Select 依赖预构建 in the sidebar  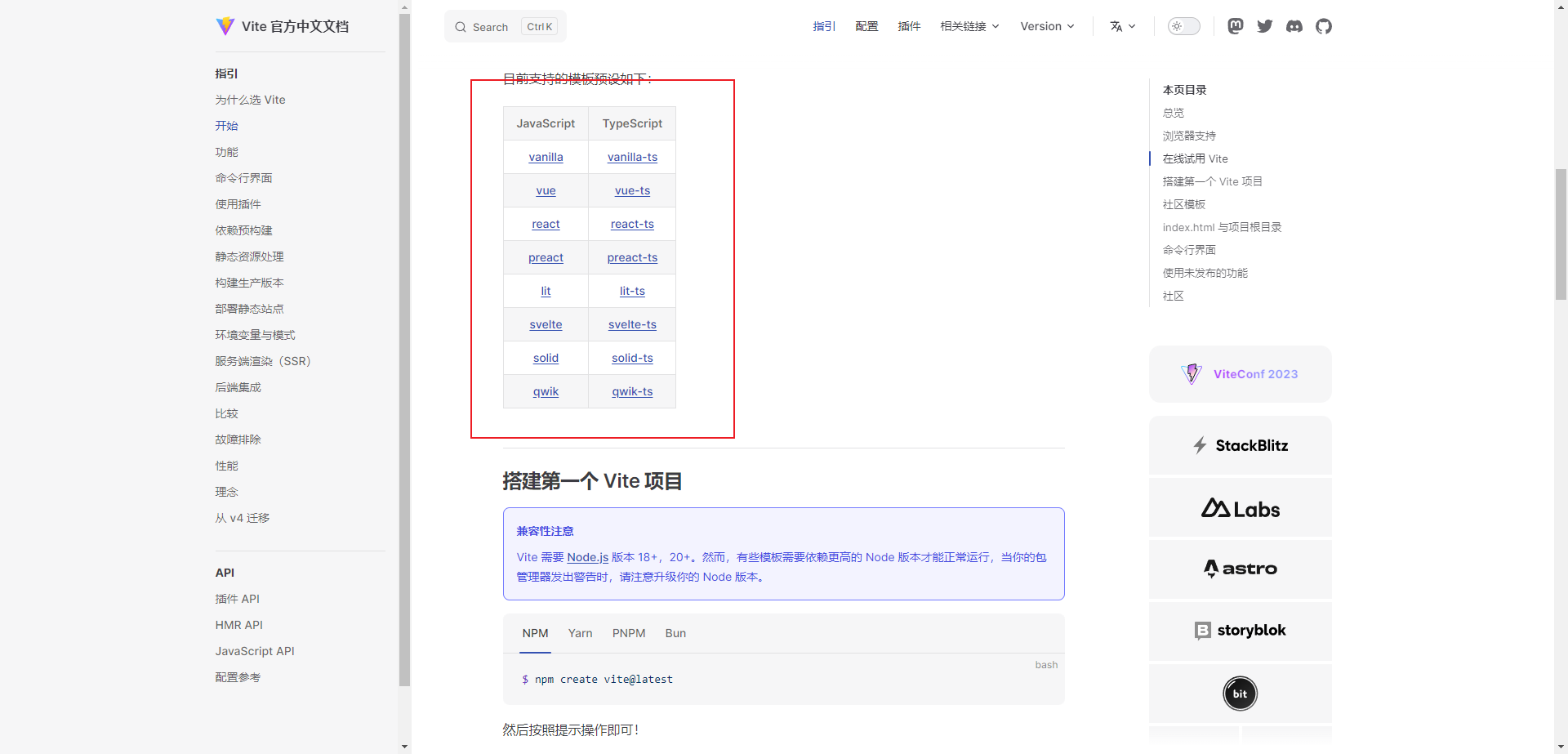[x=243, y=230]
